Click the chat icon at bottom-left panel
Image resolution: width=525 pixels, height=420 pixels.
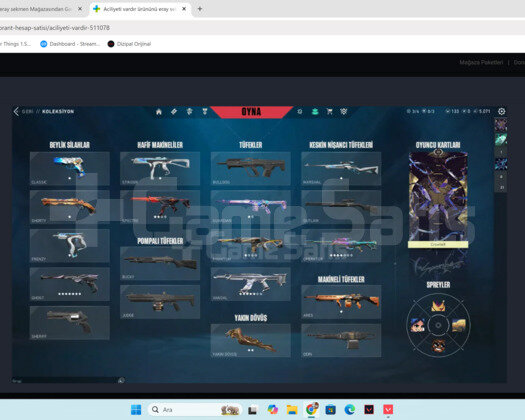[121, 380]
